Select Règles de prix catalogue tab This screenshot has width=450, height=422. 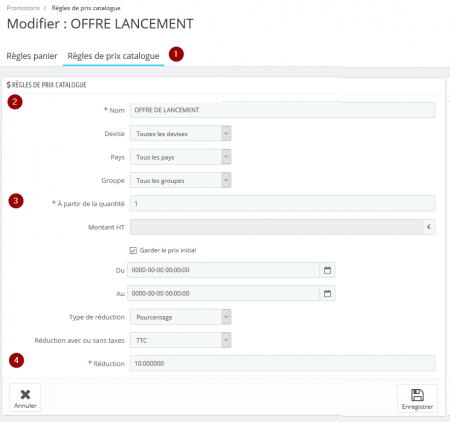tap(113, 56)
